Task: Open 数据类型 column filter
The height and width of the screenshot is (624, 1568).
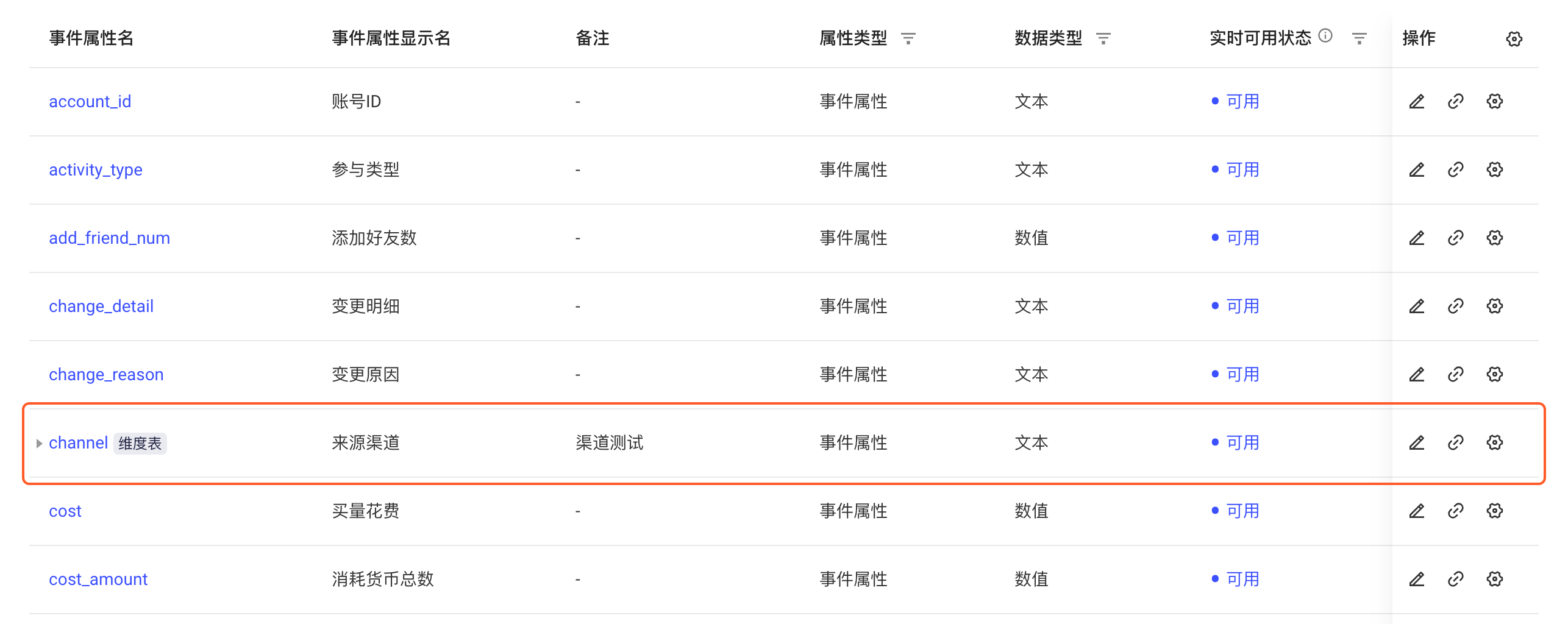Action: coord(1103,39)
